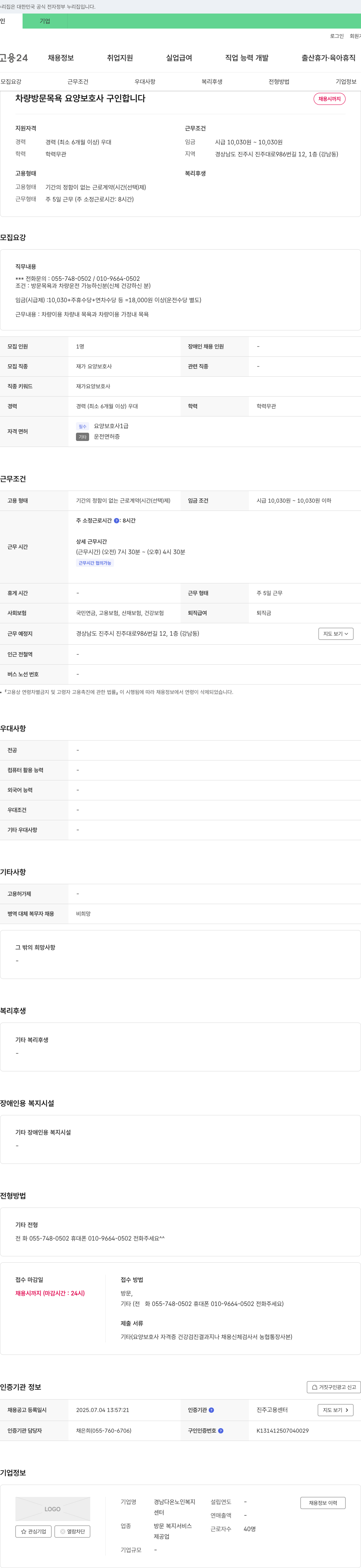This screenshot has height=1568, width=361.
Task: Click 진주고용센터 agency name
Action: pyautogui.click(x=272, y=1410)
